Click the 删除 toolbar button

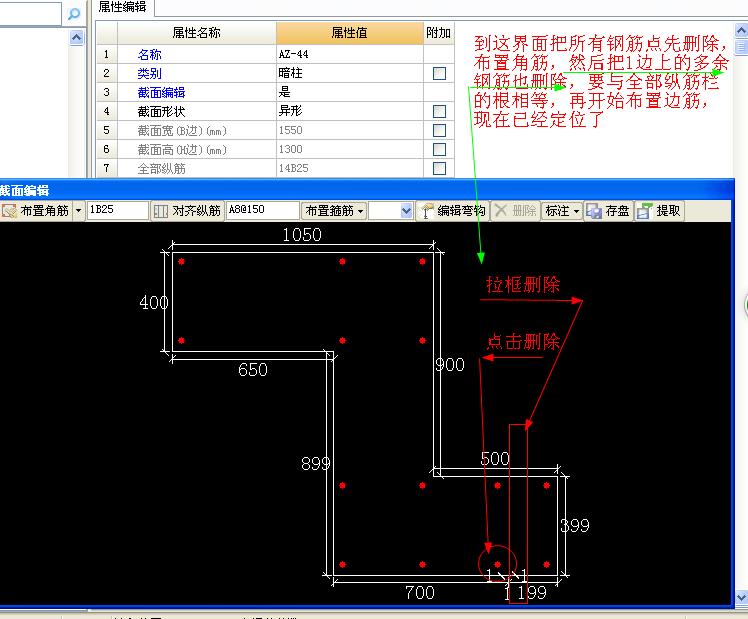[x=515, y=211]
